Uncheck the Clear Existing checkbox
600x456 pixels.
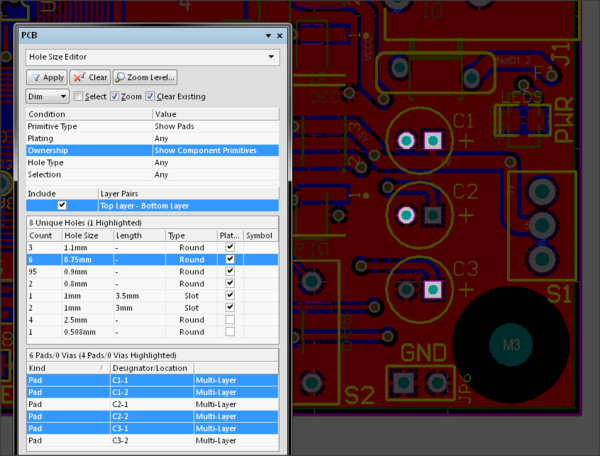(150, 97)
